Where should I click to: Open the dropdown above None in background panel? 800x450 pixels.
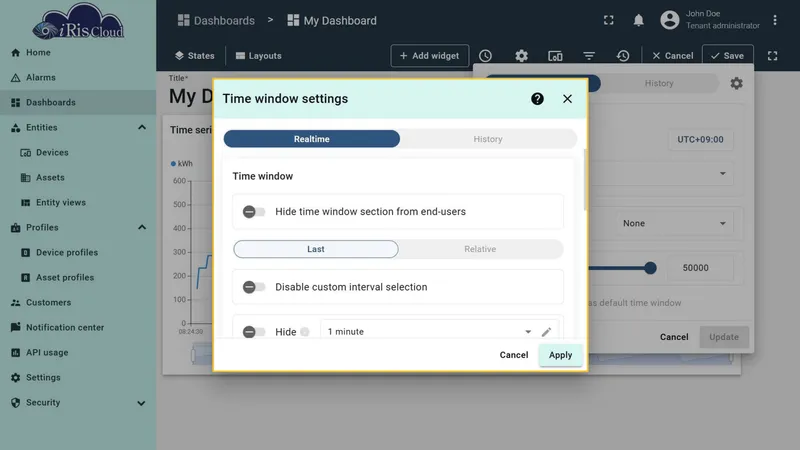point(661,173)
